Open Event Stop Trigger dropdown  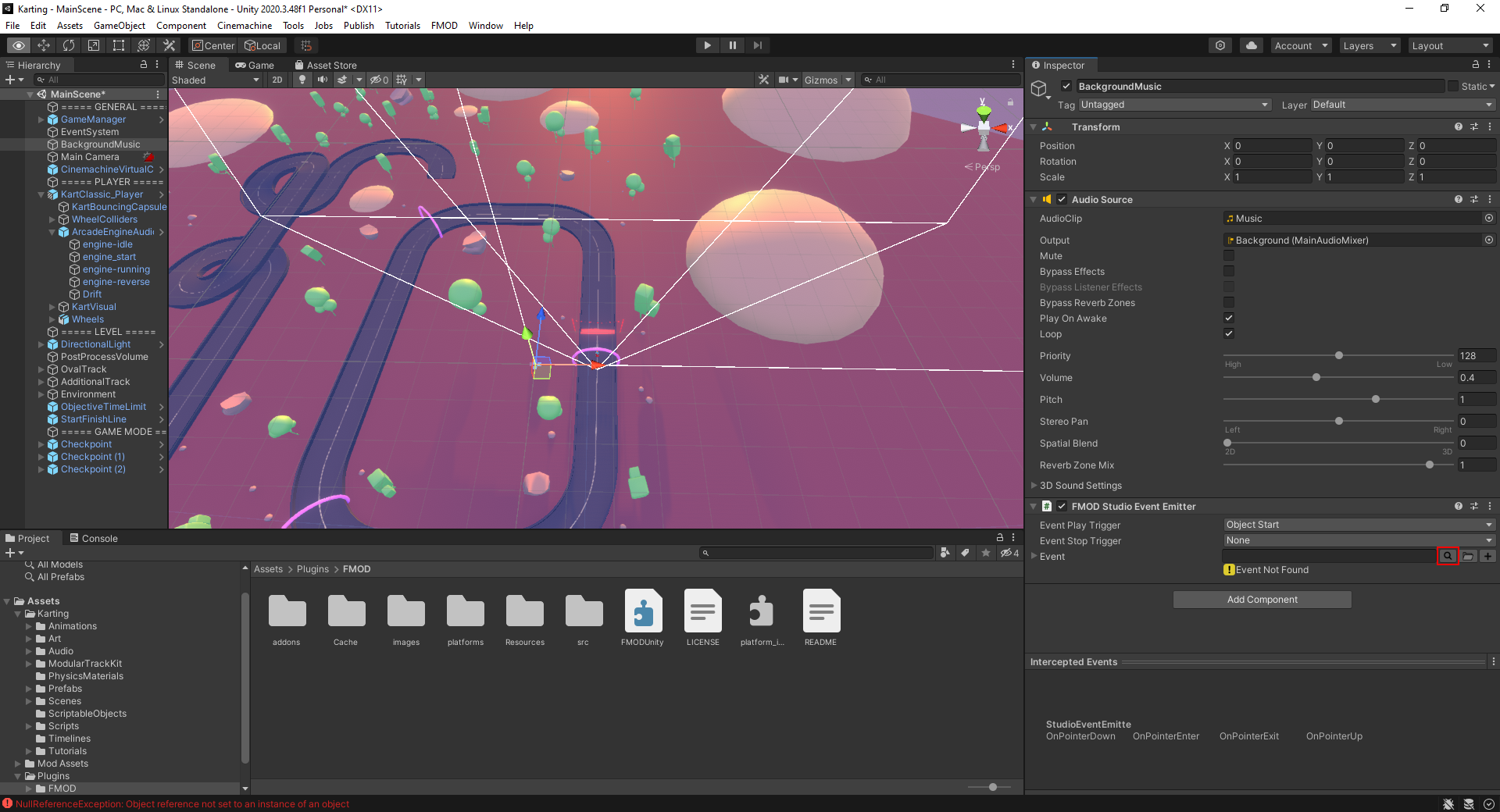click(x=1359, y=540)
